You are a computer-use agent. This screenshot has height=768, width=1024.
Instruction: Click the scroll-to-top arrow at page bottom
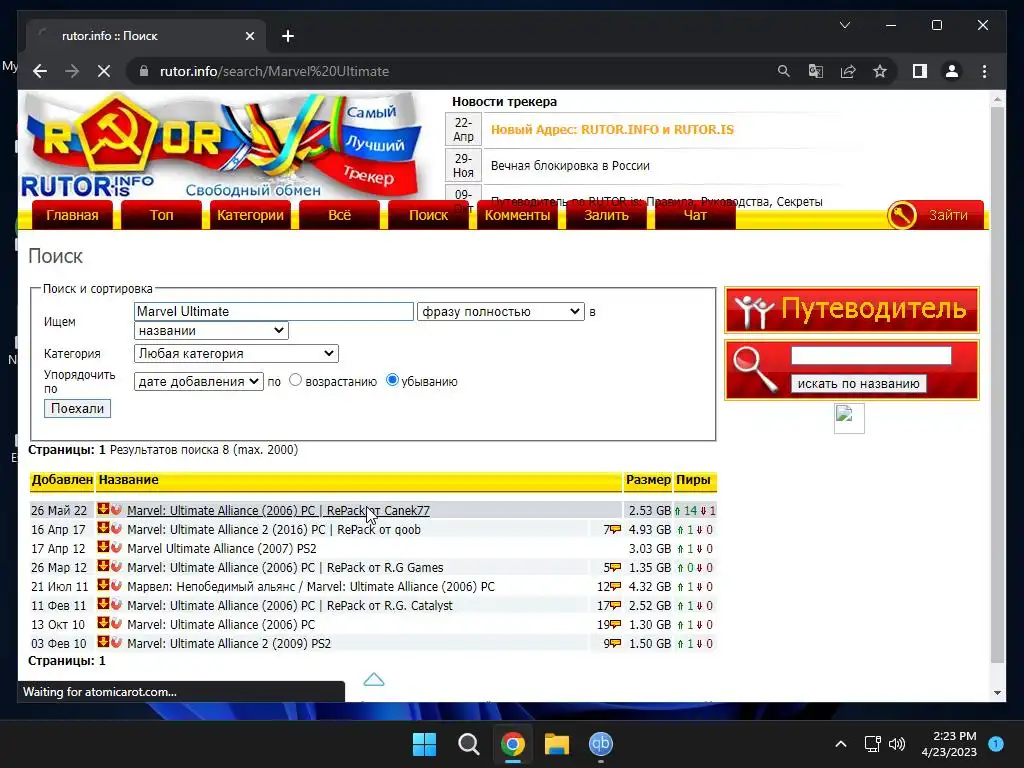point(374,680)
